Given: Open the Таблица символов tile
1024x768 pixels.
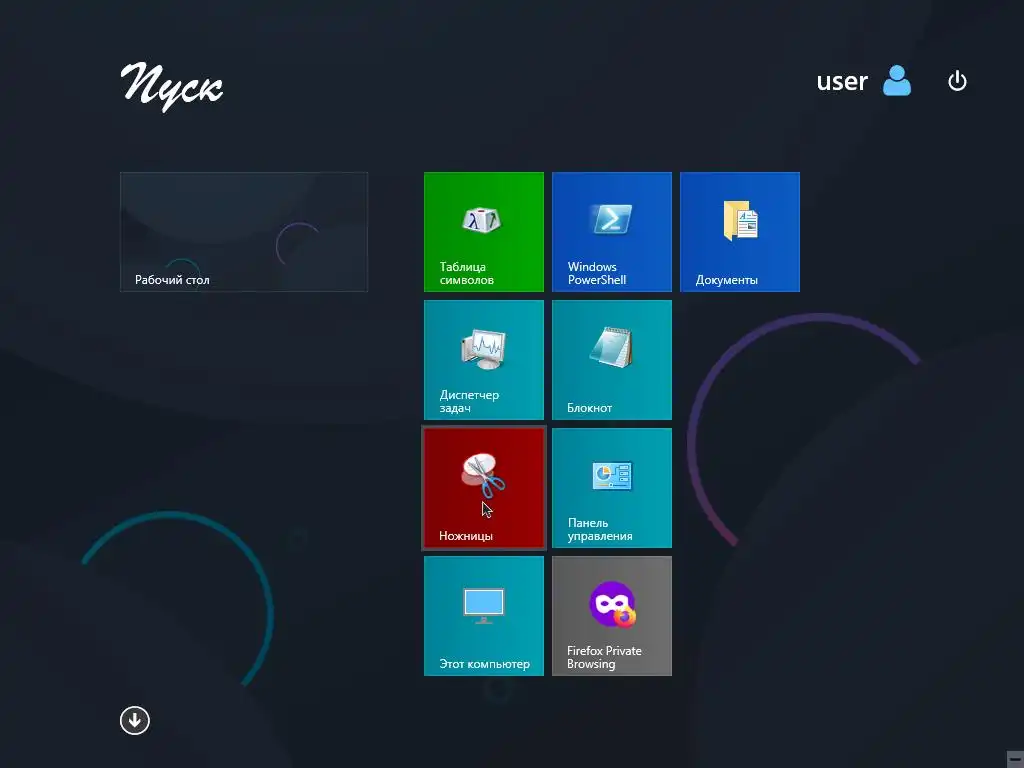Looking at the screenshot, I should click(483, 232).
